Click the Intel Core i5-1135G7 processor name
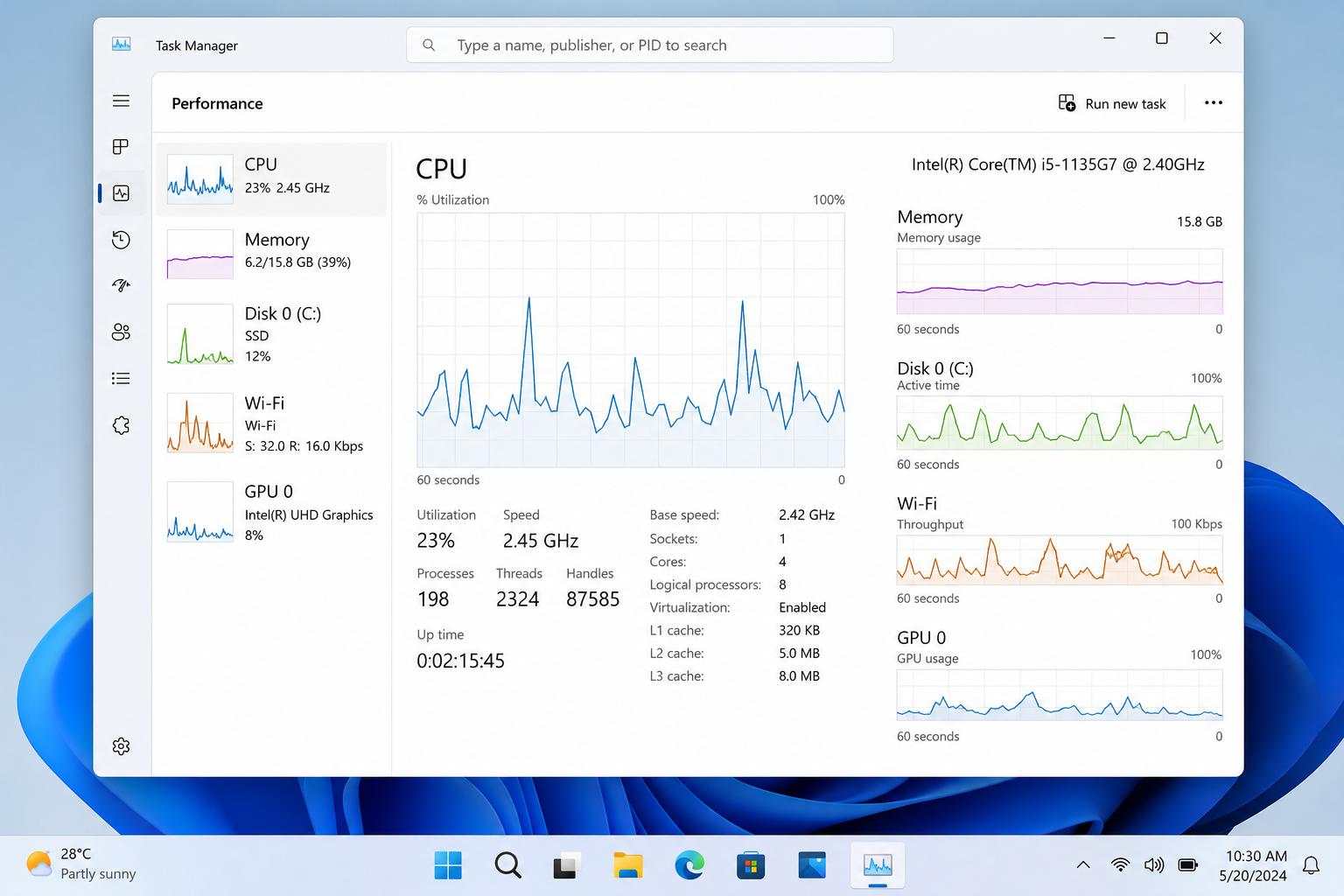The image size is (1344, 896). click(1058, 164)
